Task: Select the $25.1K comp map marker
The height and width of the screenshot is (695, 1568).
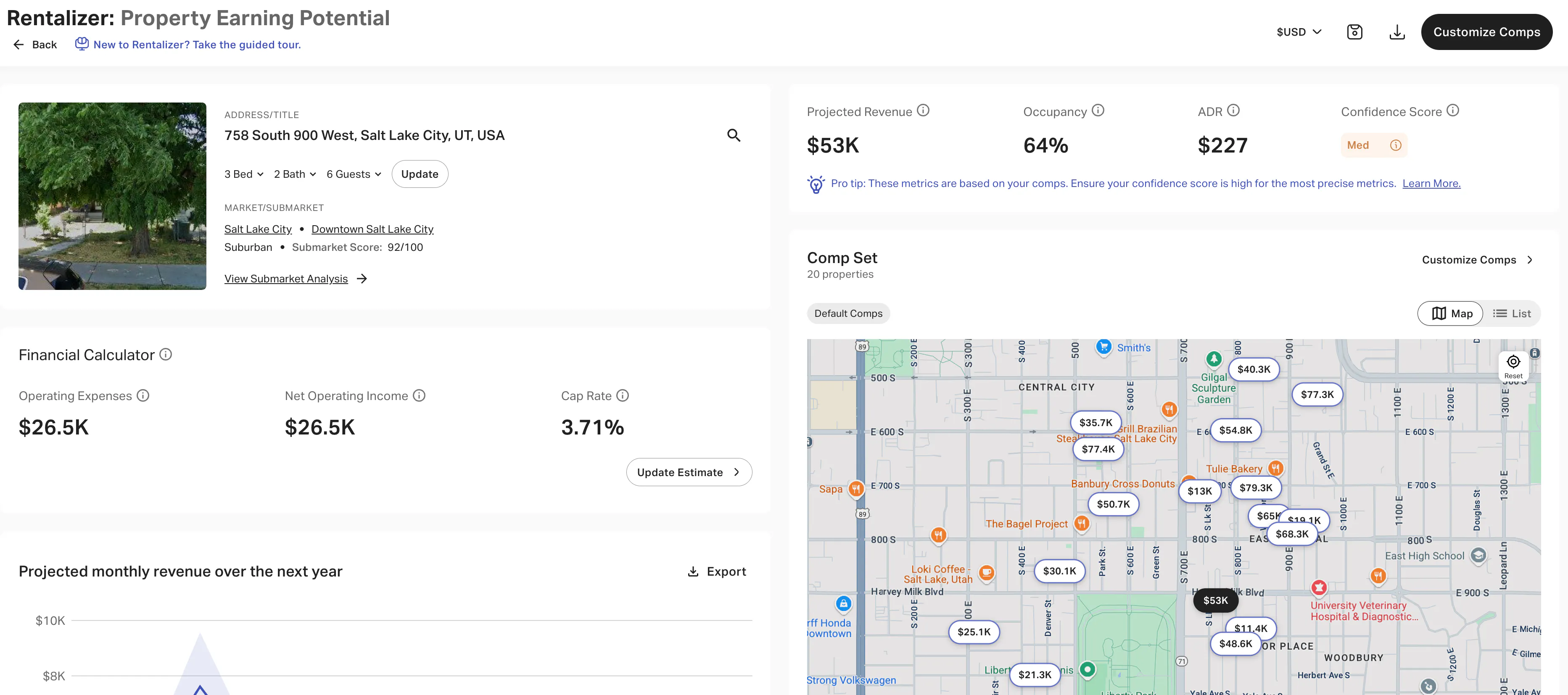Action: tap(973, 632)
